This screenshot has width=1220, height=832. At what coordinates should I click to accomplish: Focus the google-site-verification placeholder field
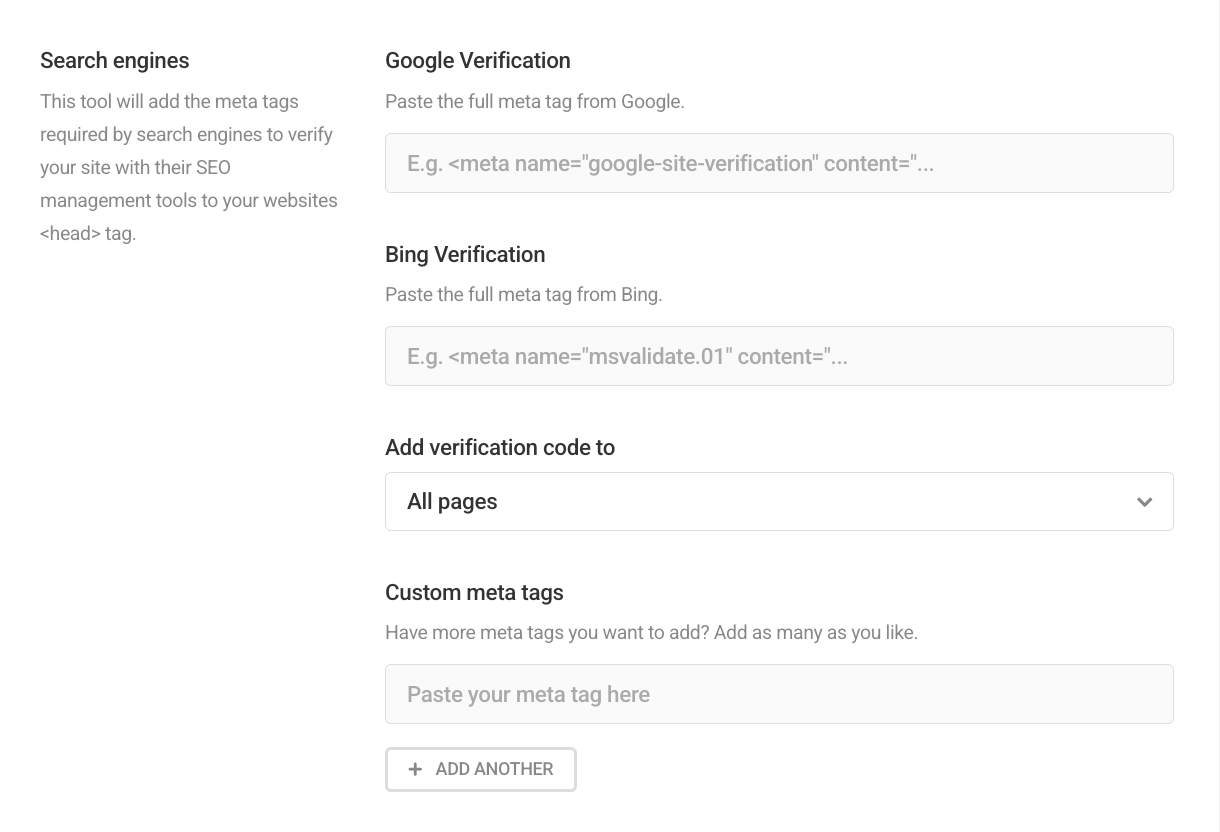(x=779, y=162)
